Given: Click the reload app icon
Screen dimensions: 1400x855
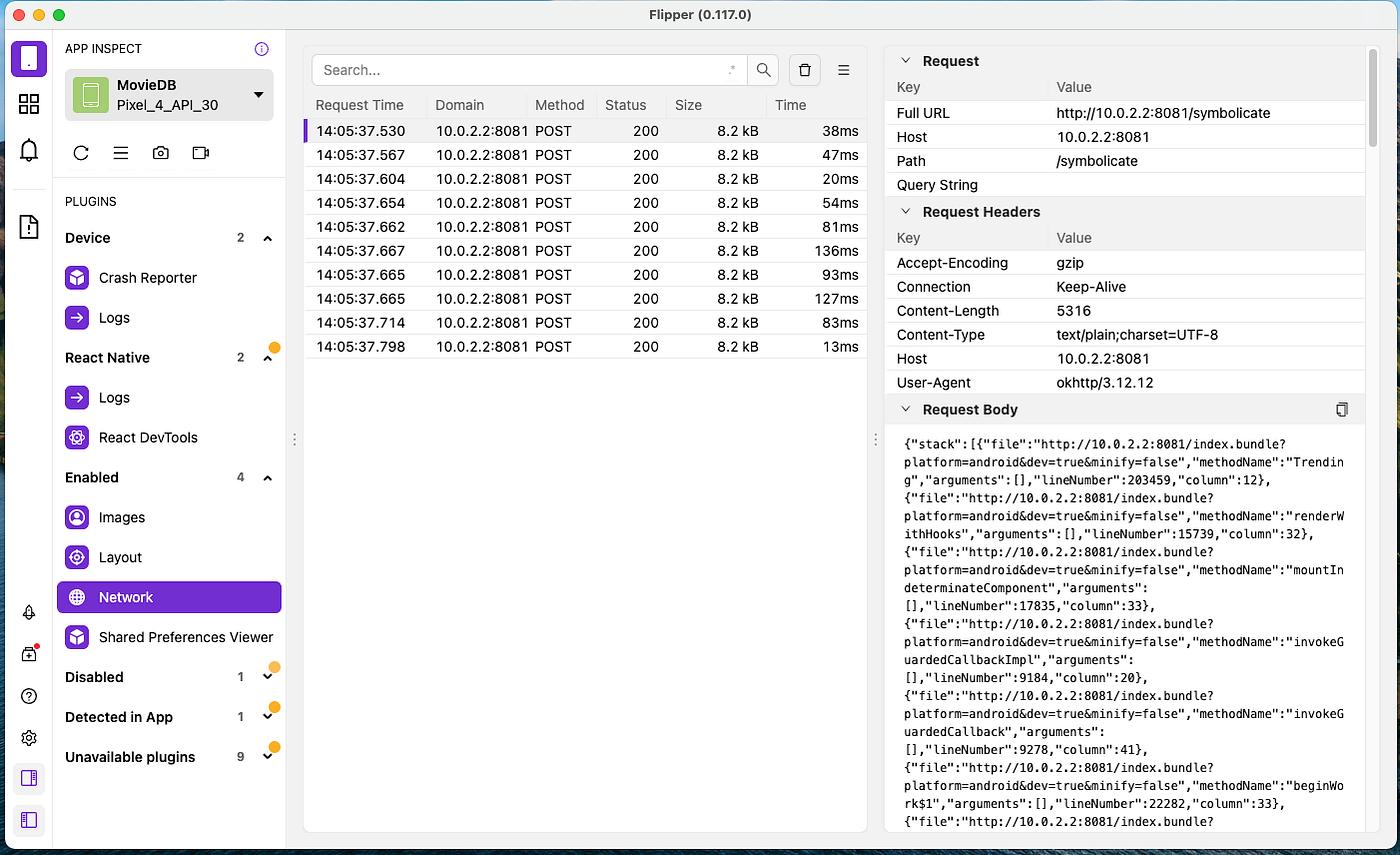Looking at the screenshot, I should [81, 153].
